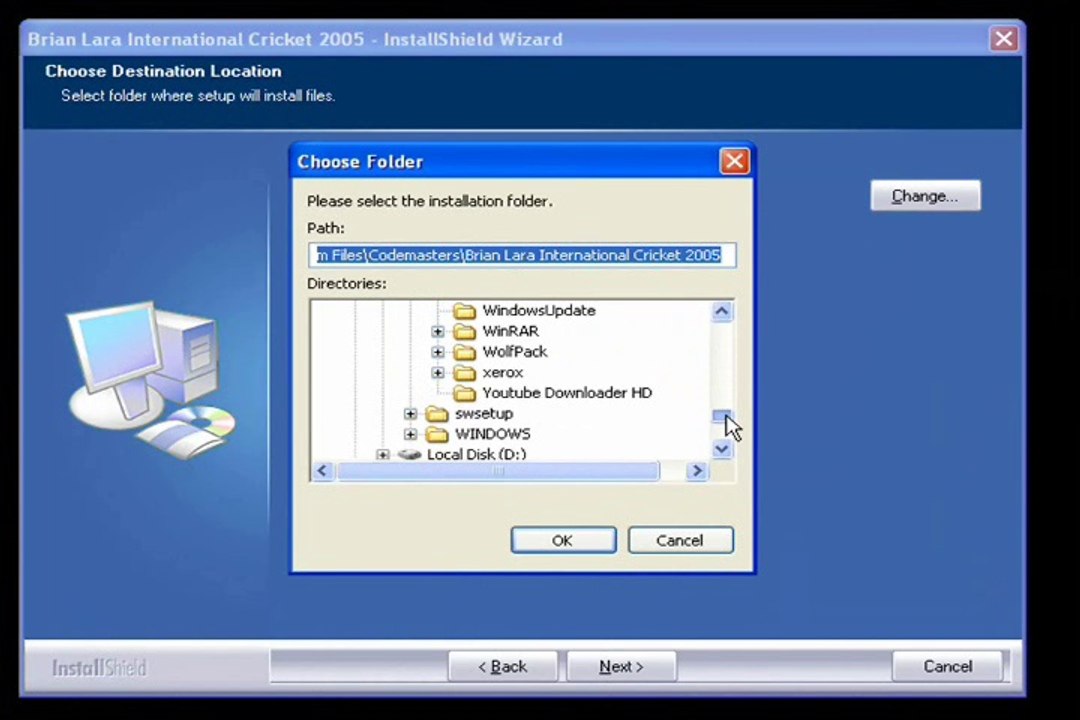Expand the WINDOWS folder node
The height and width of the screenshot is (720, 1080).
410,435
